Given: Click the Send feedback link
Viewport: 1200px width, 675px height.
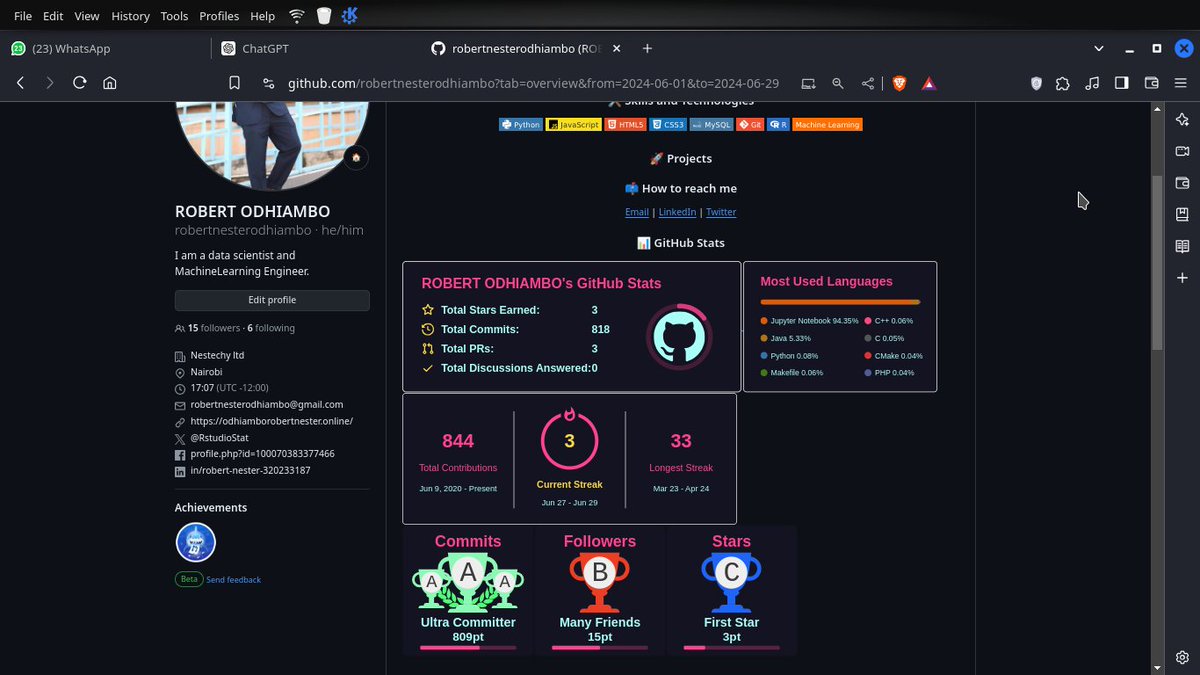Looking at the screenshot, I should point(233,580).
